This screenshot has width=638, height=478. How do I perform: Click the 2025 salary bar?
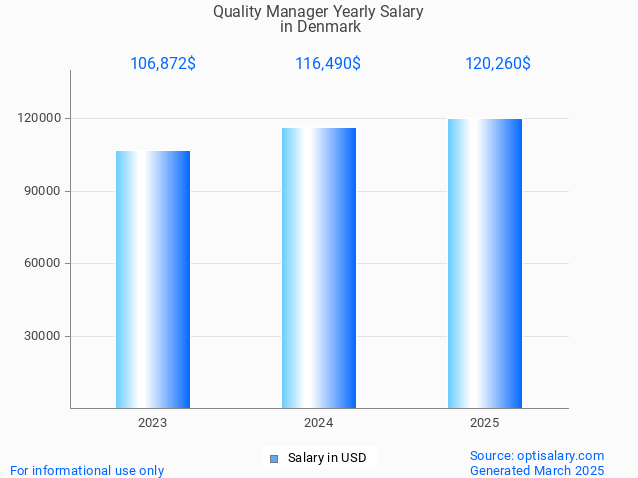(x=485, y=263)
